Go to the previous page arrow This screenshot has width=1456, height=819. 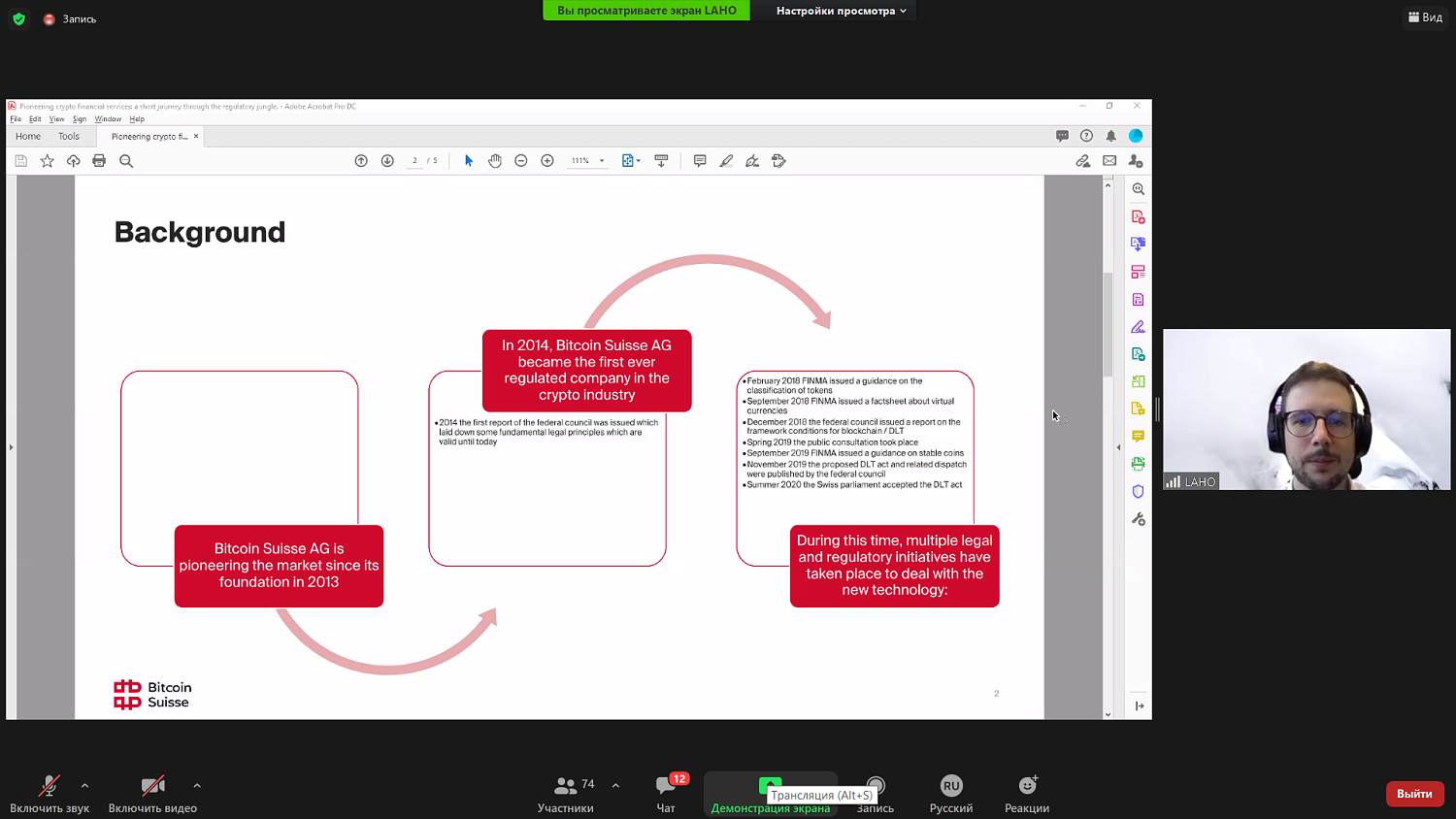(x=361, y=161)
